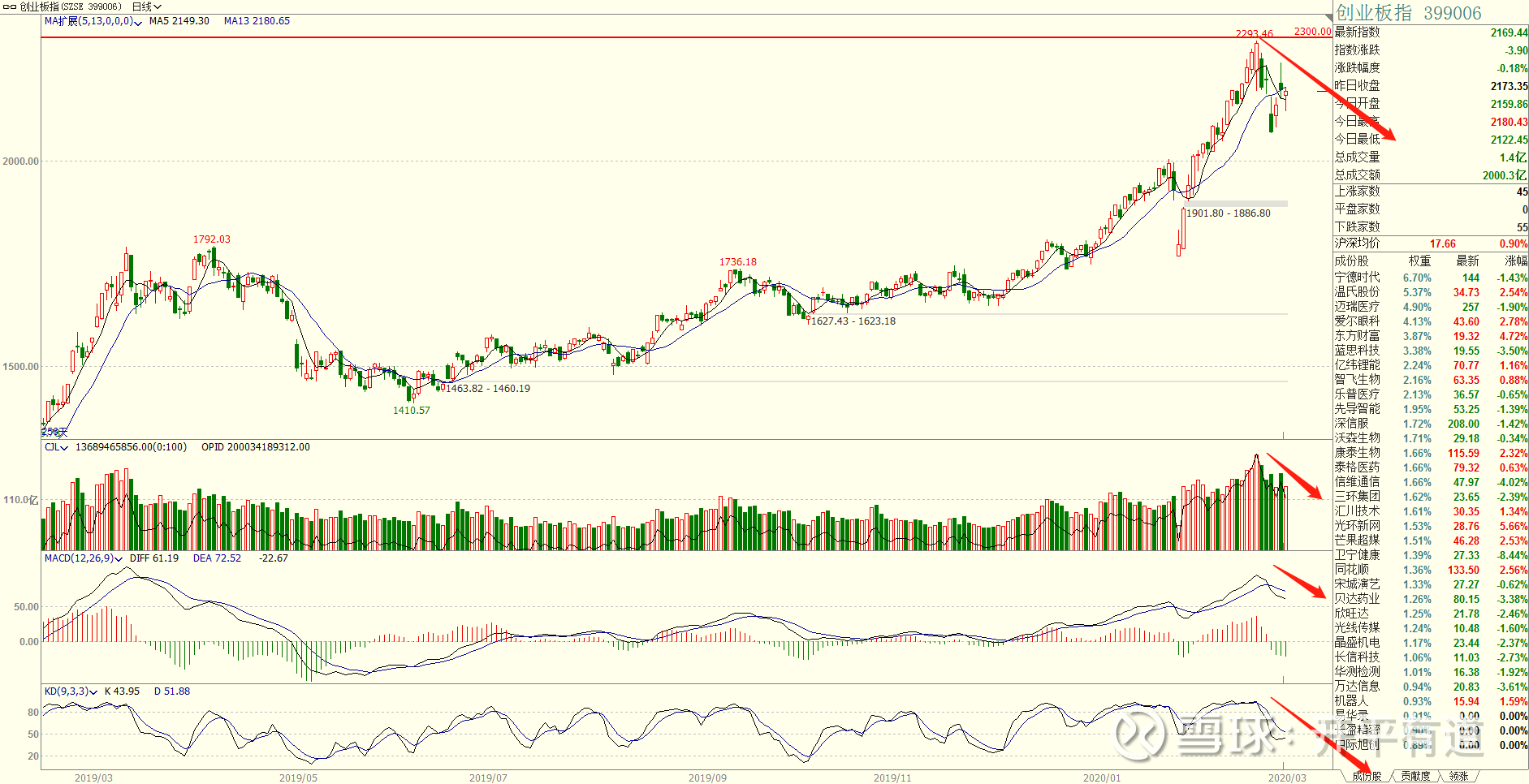Select 智飞生物 row
This screenshot has width=1529, height=784.
1431,380
